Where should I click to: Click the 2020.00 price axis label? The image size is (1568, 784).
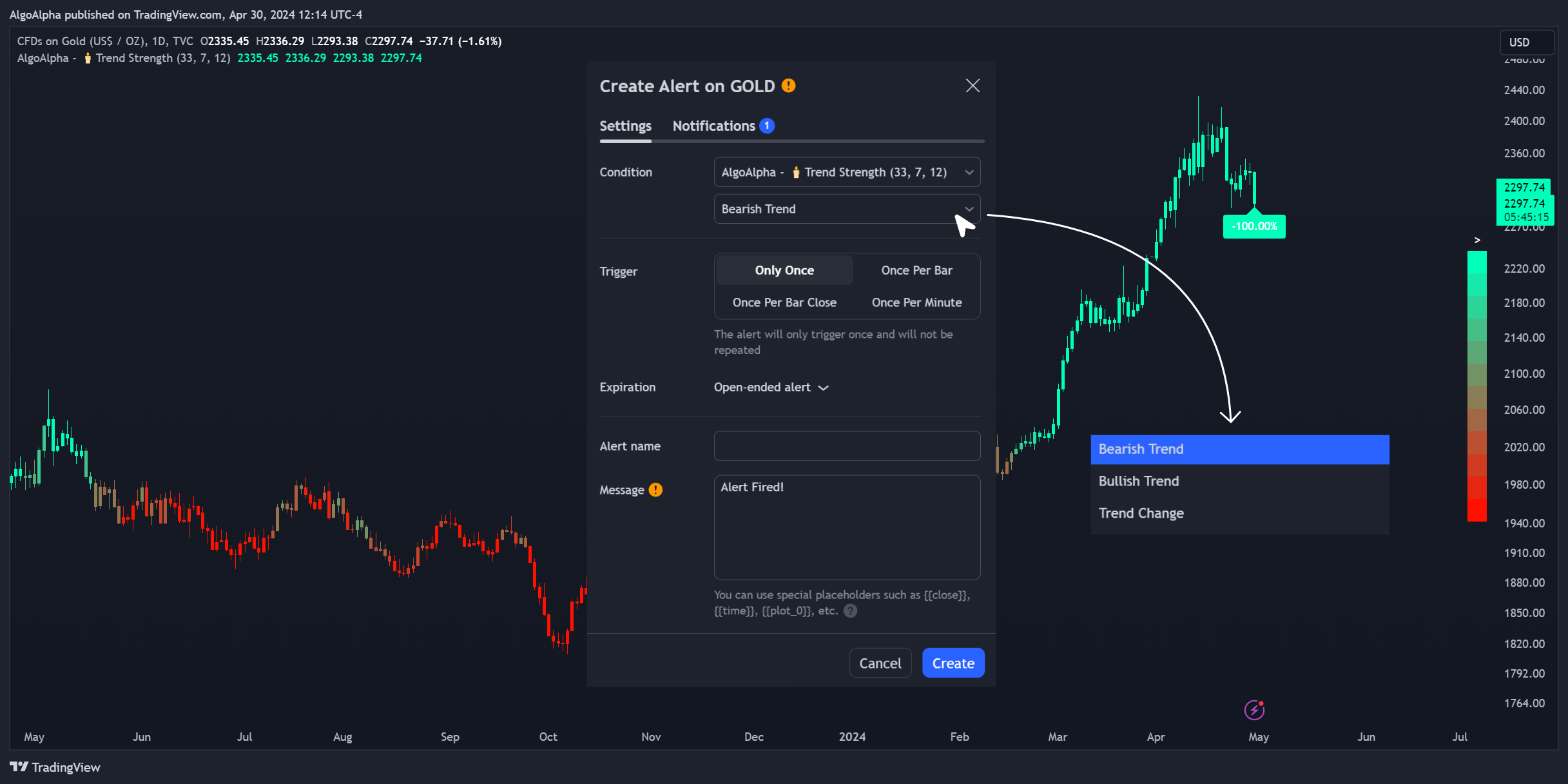click(1524, 447)
